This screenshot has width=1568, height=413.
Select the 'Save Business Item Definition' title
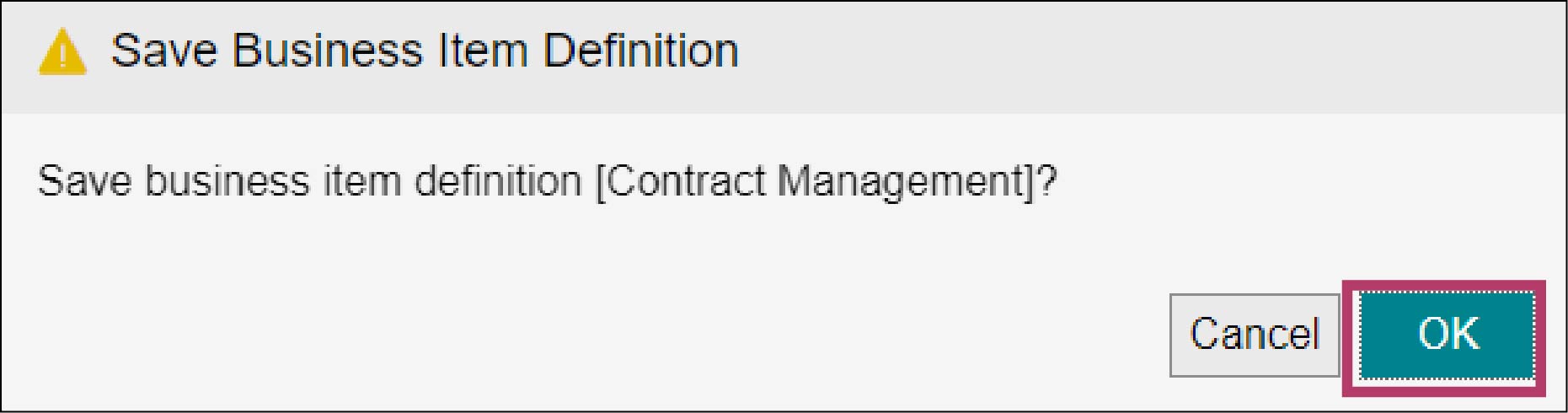pos(425,51)
